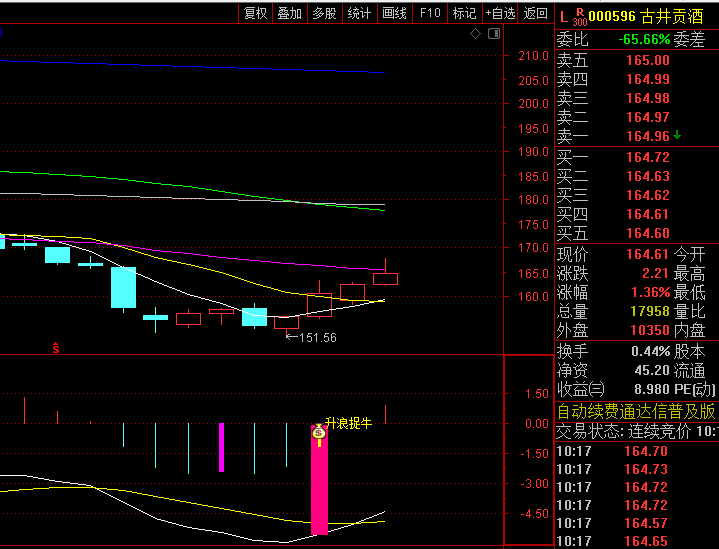Click the 返回 back button

536,13
